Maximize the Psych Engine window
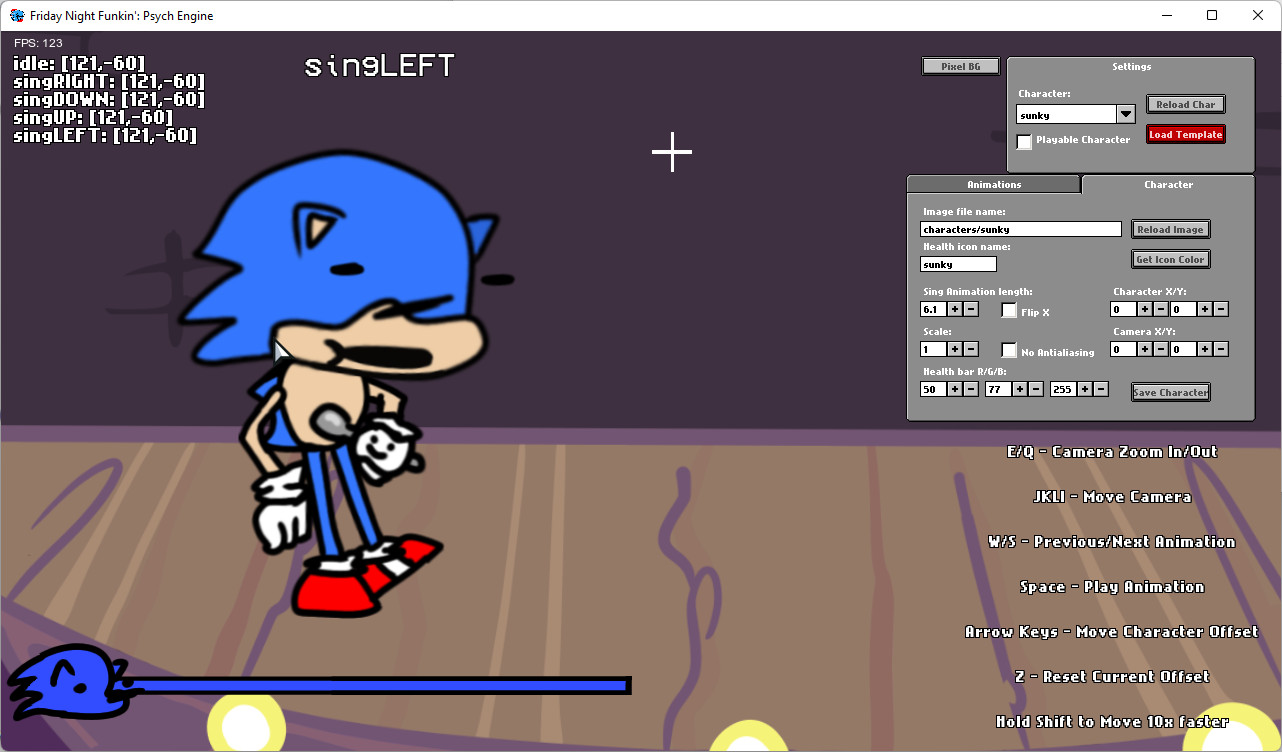 pyautogui.click(x=1212, y=15)
